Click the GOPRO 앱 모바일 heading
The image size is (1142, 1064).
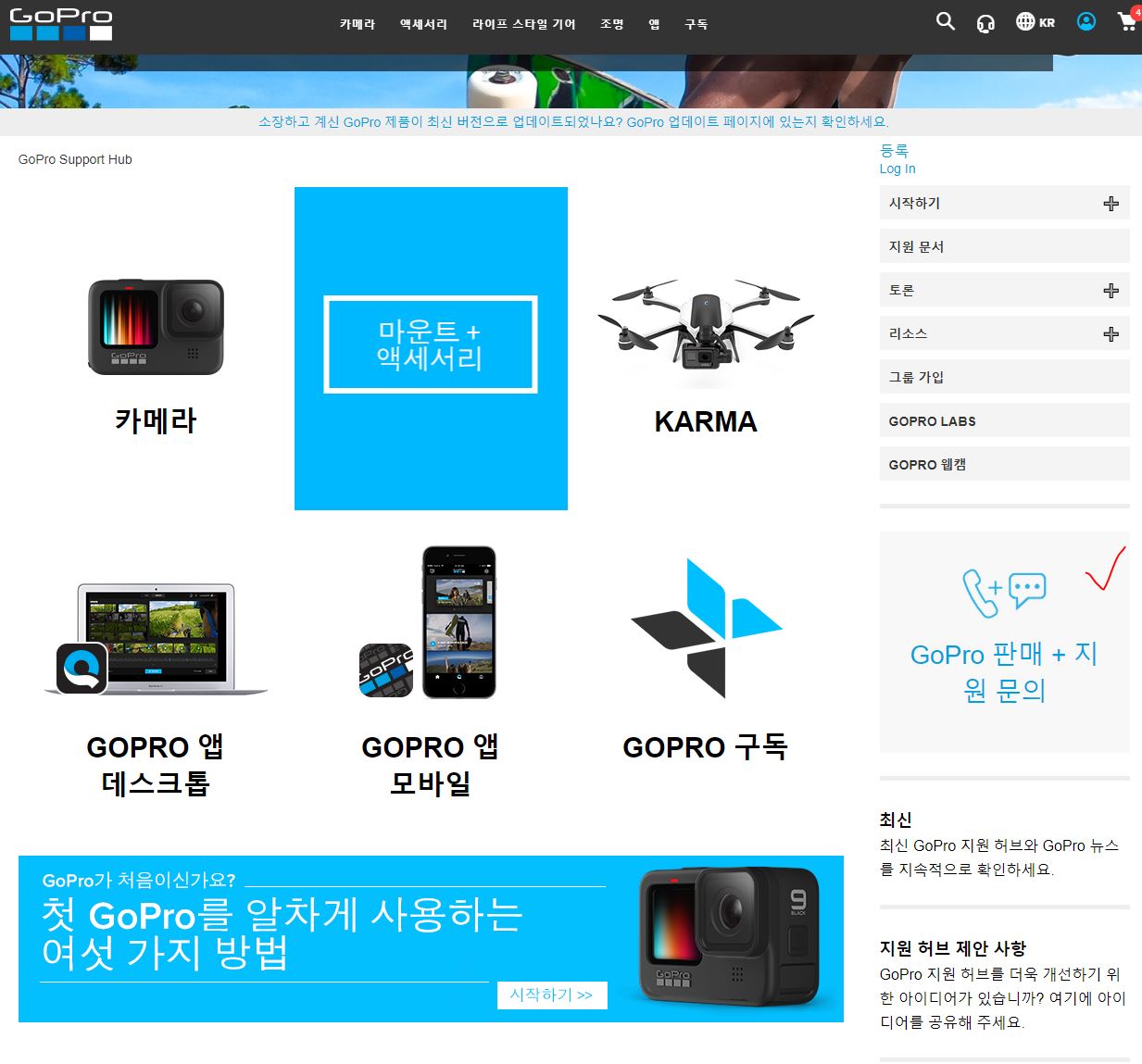pyautogui.click(x=431, y=765)
